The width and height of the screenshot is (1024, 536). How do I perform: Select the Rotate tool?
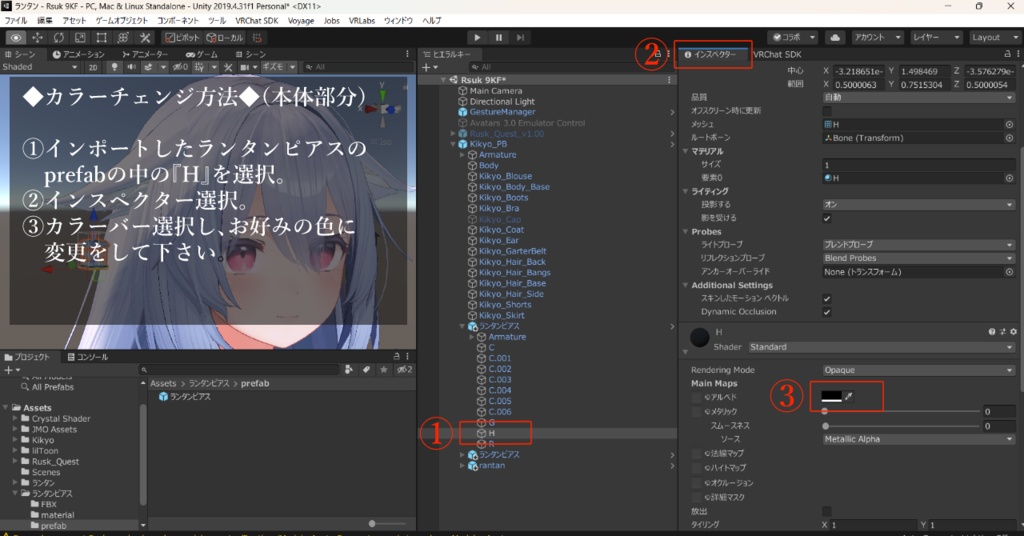click(x=59, y=38)
